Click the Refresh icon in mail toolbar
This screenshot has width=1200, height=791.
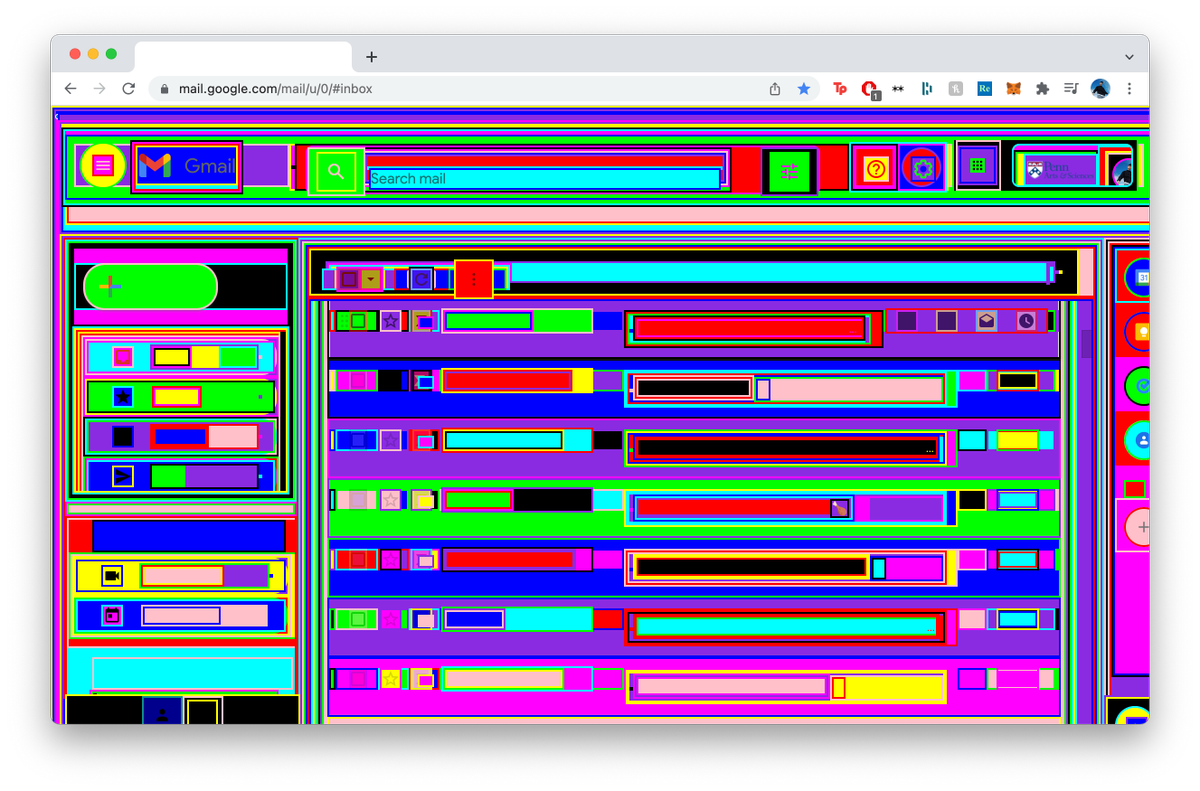[421, 279]
